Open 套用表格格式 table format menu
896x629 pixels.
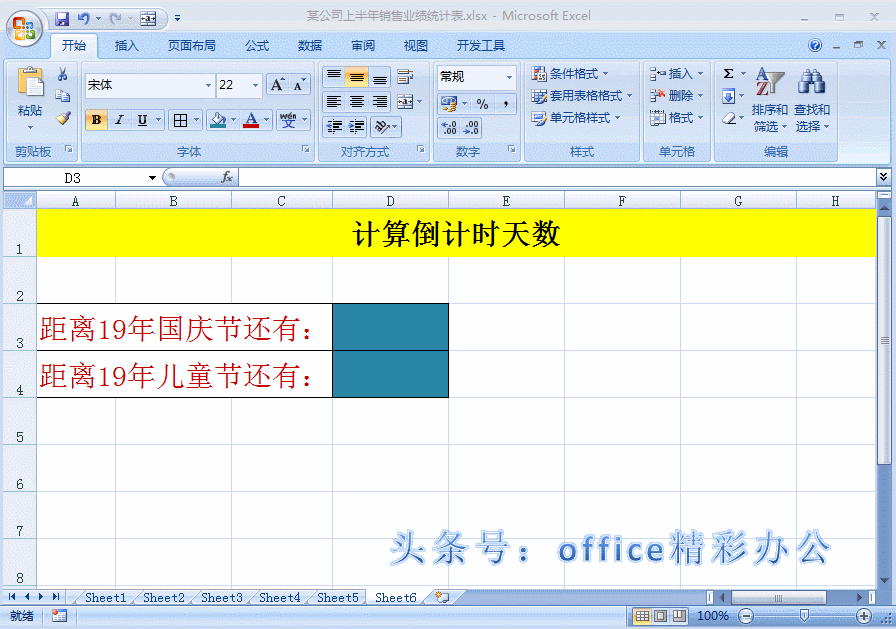(x=581, y=95)
